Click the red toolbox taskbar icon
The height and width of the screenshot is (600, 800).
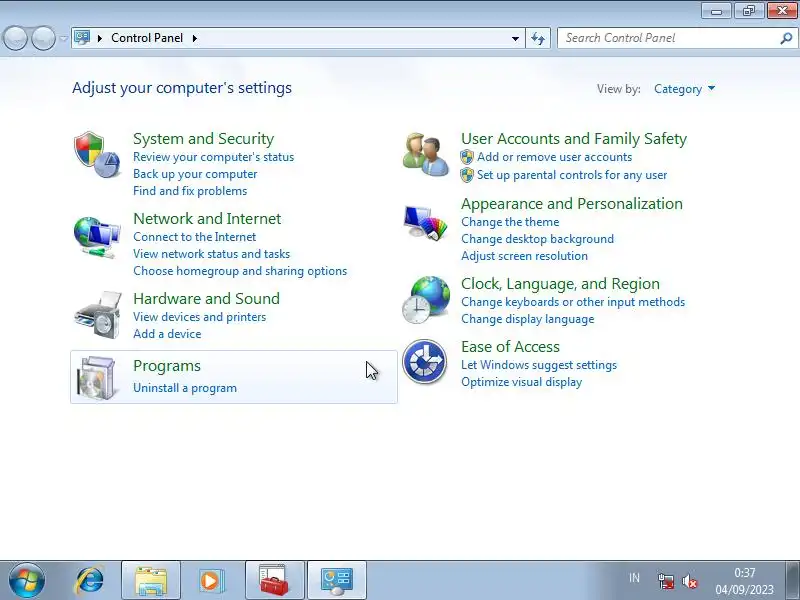coord(274,580)
